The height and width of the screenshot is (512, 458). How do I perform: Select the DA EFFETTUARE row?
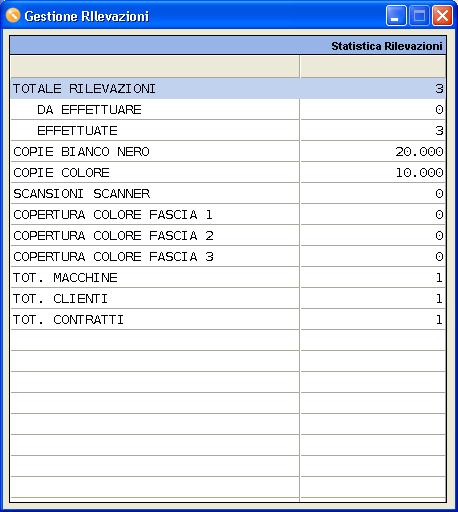pos(228,109)
